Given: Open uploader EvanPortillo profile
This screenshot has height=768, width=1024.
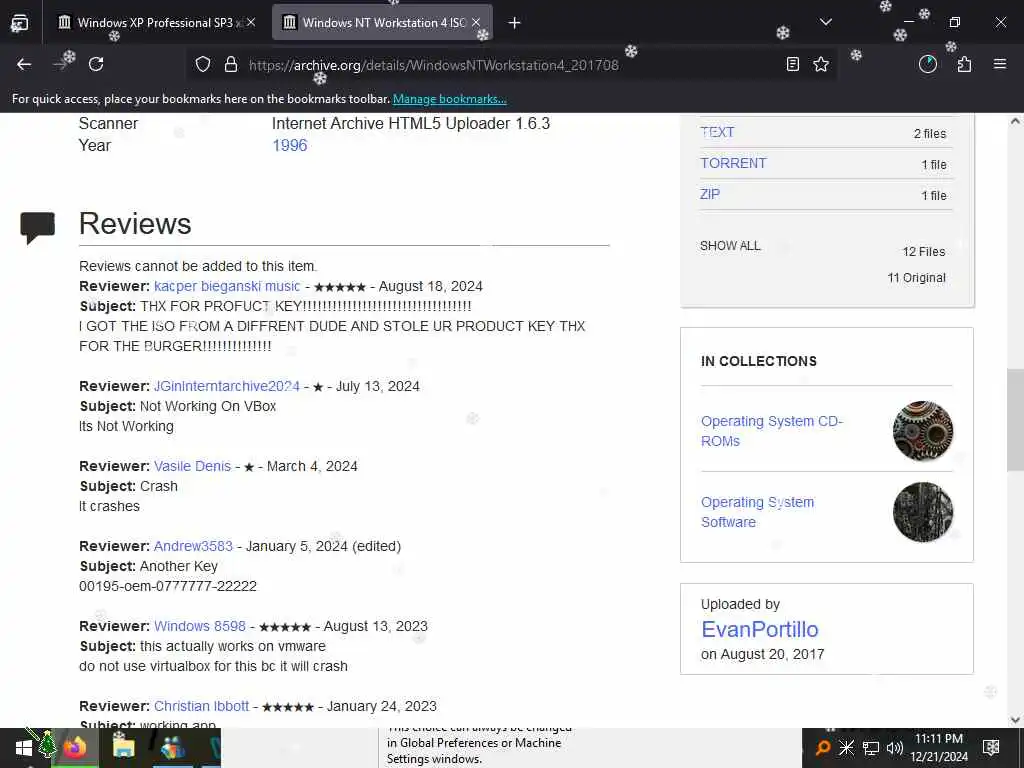Looking at the screenshot, I should [760, 629].
